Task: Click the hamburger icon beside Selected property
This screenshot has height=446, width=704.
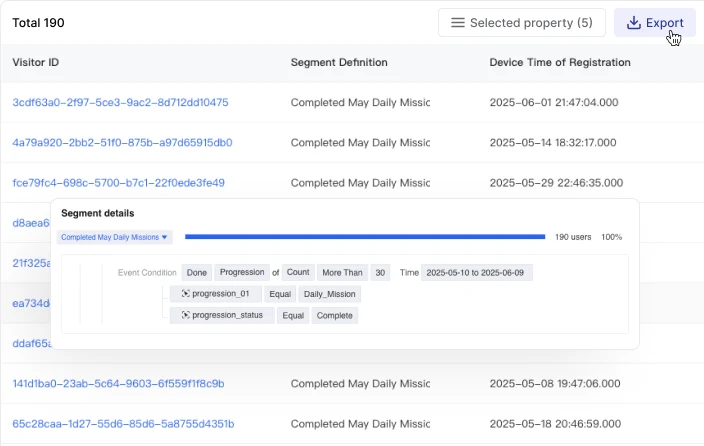Action: 458,22
